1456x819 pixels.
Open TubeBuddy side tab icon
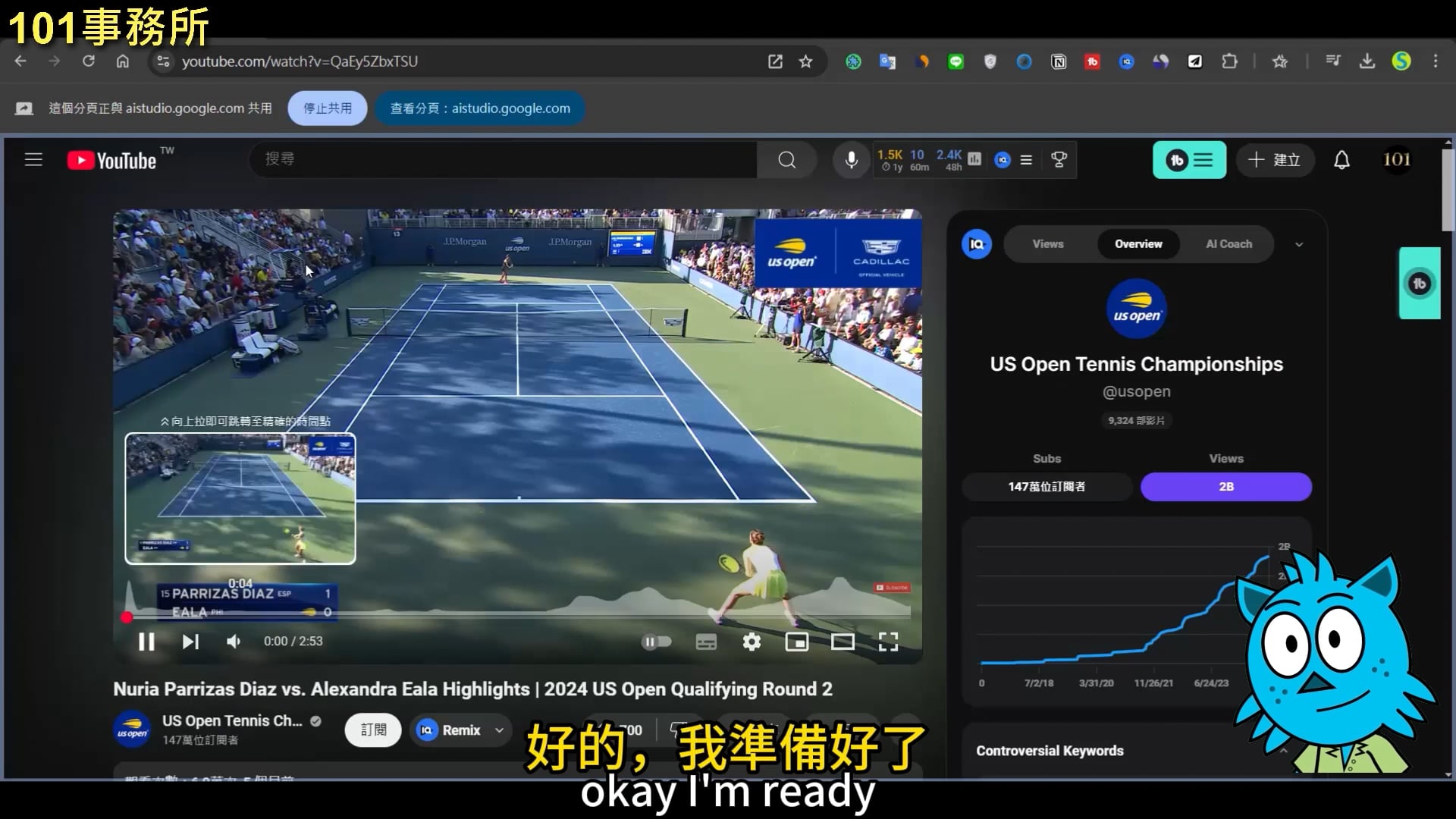[x=1420, y=284]
